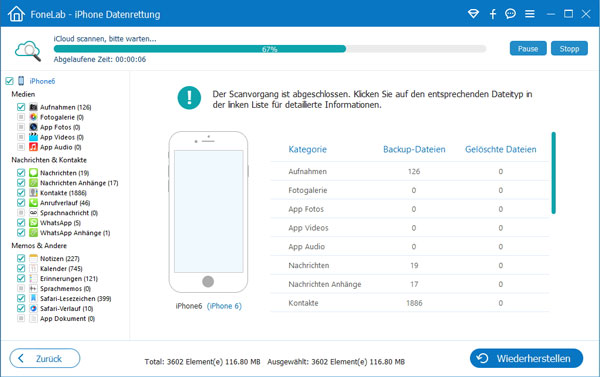Click the Nachrichten Anhänge table row
Screen dimensions: 600x377
click(x=410, y=284)
